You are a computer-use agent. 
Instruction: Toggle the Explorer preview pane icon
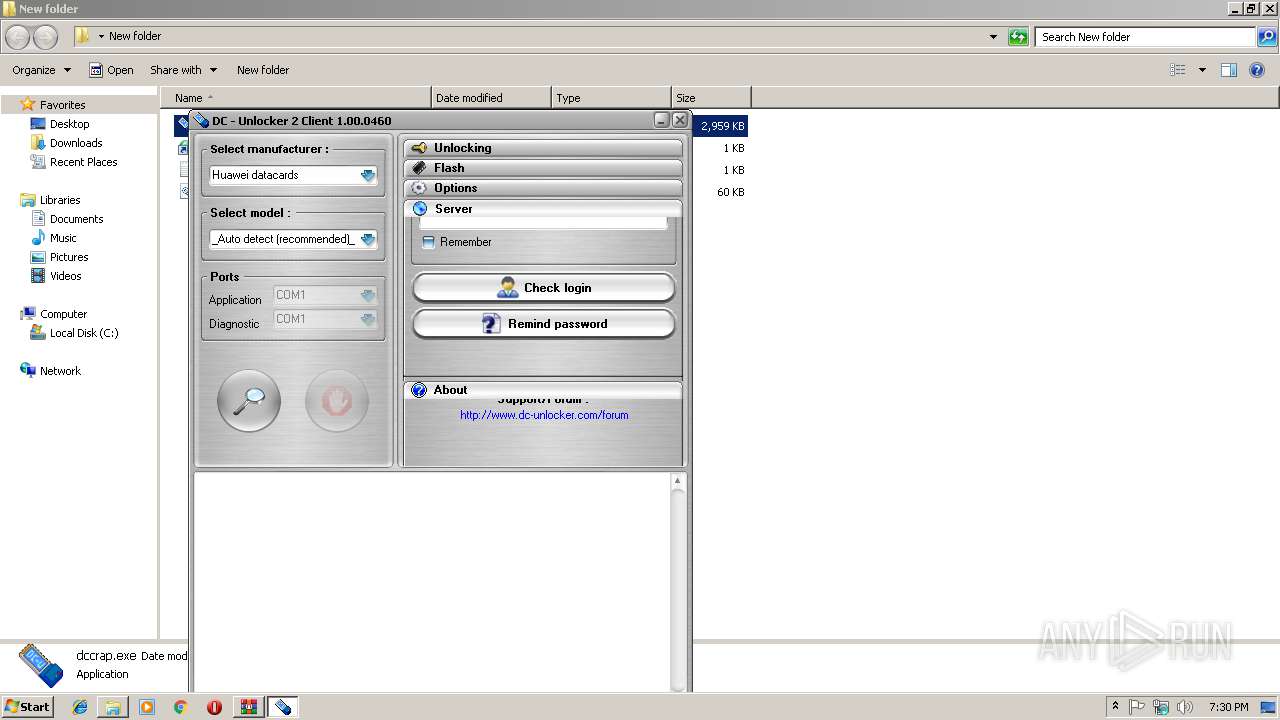(x=1229, y=70)
